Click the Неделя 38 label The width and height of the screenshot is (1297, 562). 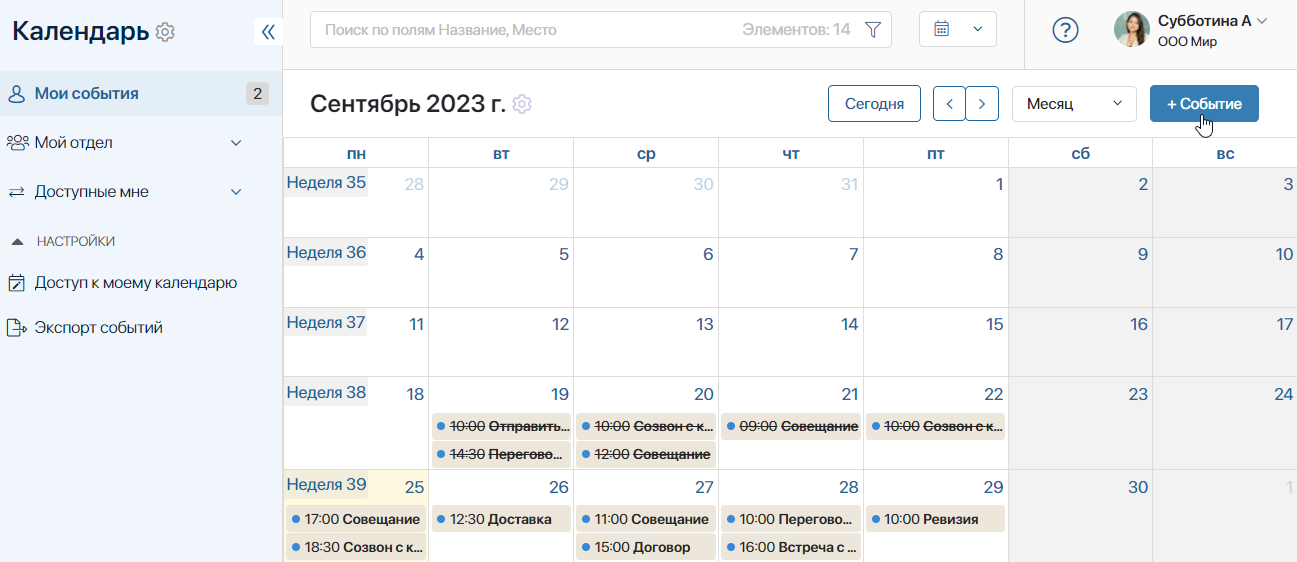(327, 392)
